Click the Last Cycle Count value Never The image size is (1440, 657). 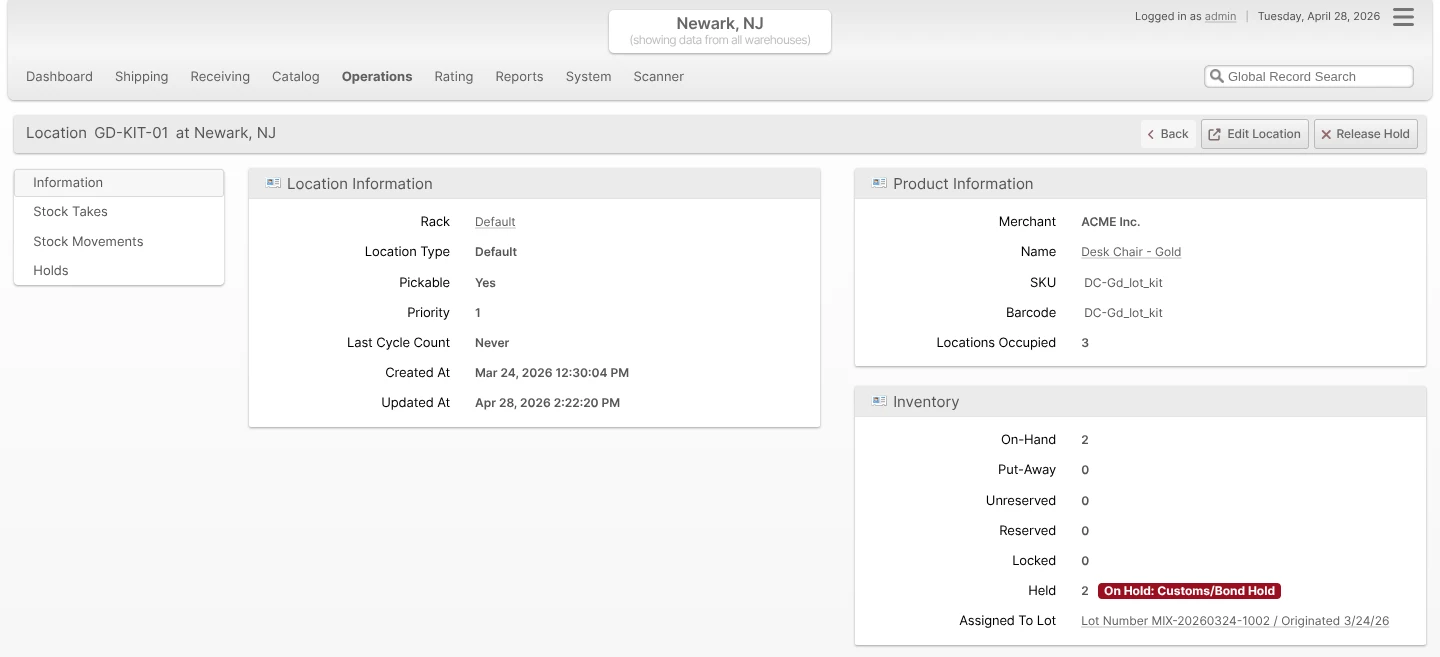(492, 343)
